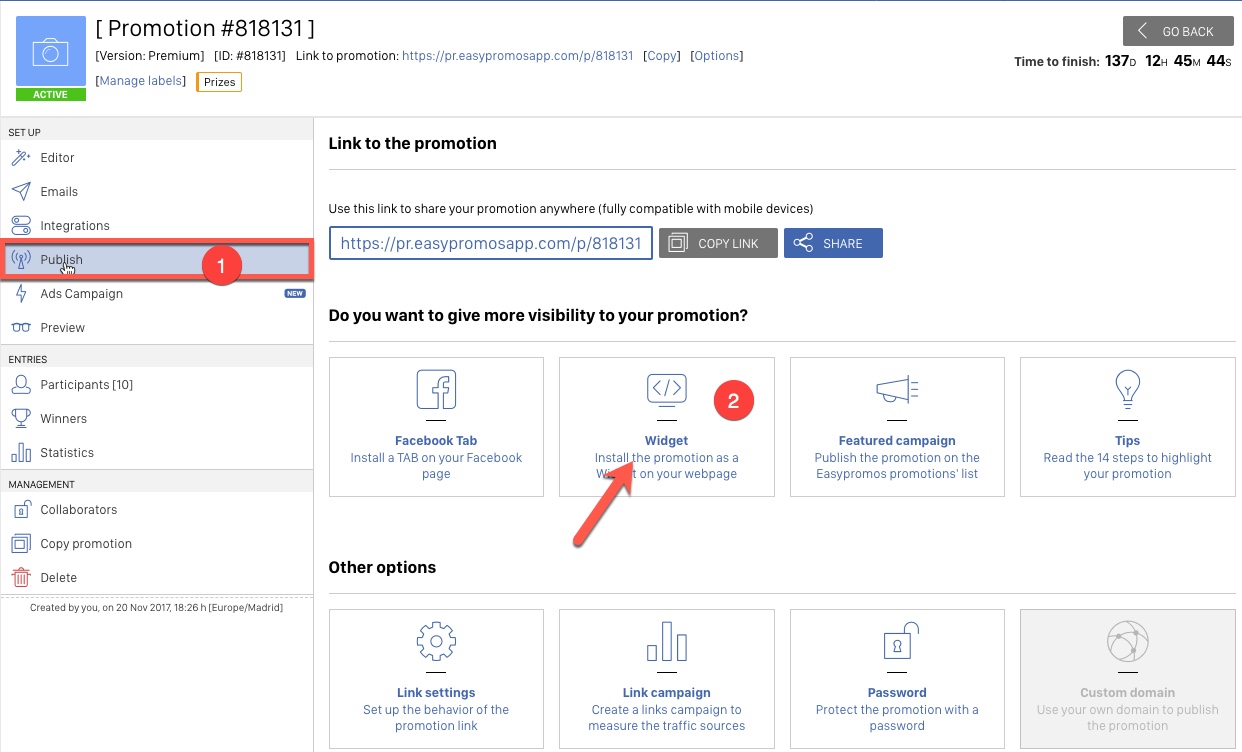This screenshot has height=752, width=1242.
Task: Click the Manage labels link
Action: [x=141, y=81]
